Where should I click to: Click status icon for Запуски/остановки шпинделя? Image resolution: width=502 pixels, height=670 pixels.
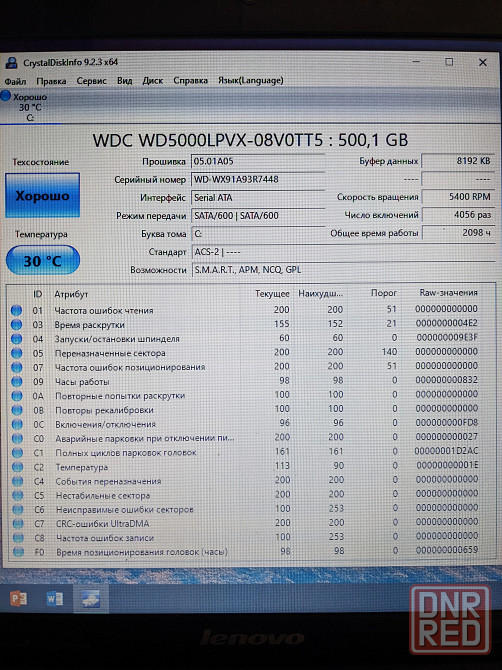pyautogui.click(x=16, y=339)
